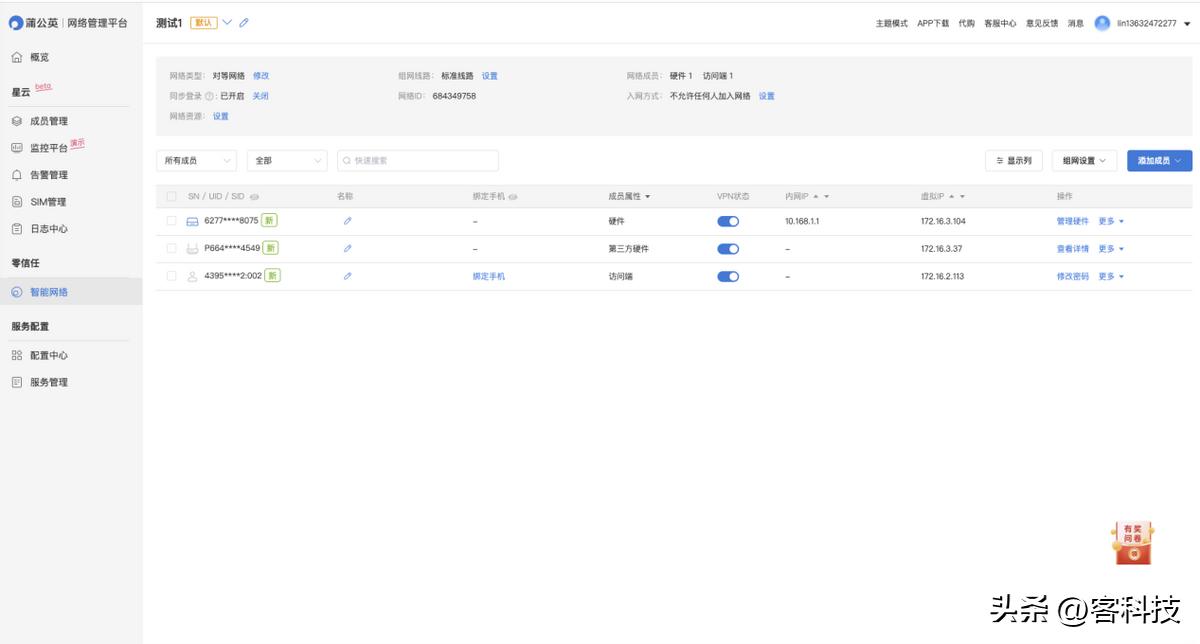1200x644 pixels.
Task: Click edit name pencil for member 4395****2:002
Action: (x=347, y=276)
